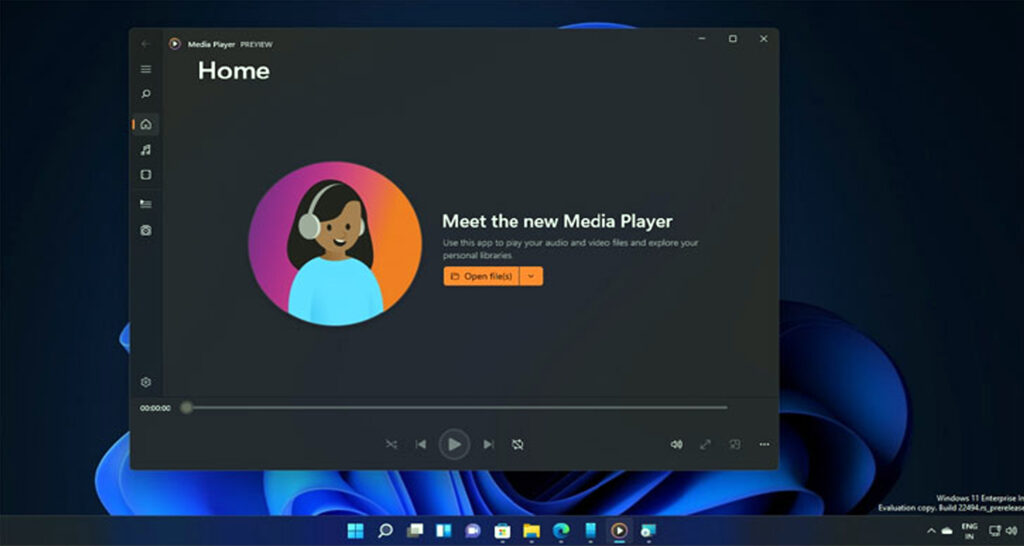Click the Play button
Viewport: 1024px width, 546px height.
coord(454,444)
